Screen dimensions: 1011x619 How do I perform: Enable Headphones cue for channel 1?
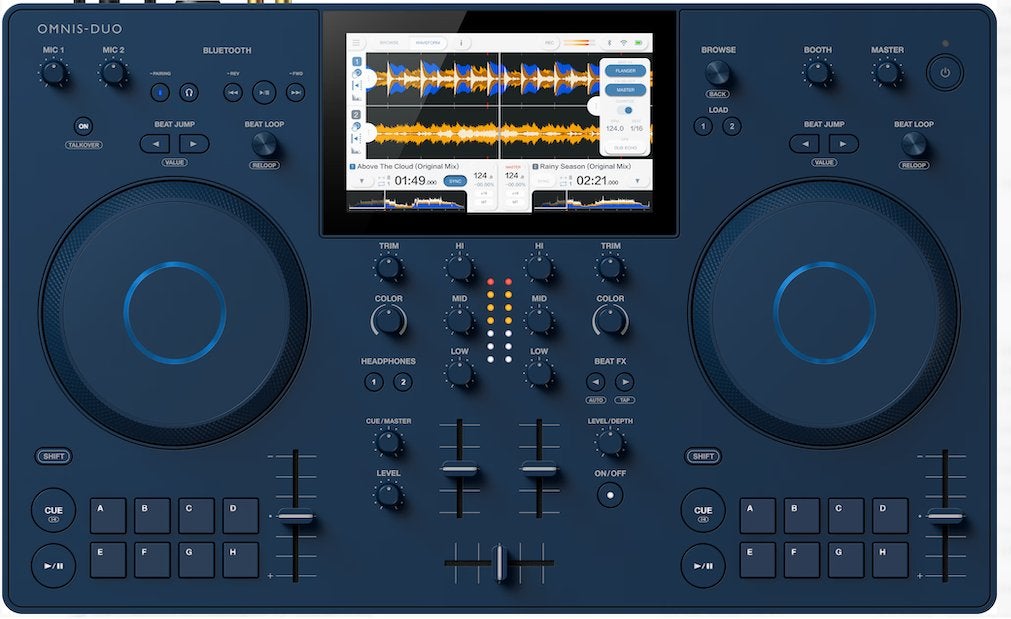click(x=373, y=382)
